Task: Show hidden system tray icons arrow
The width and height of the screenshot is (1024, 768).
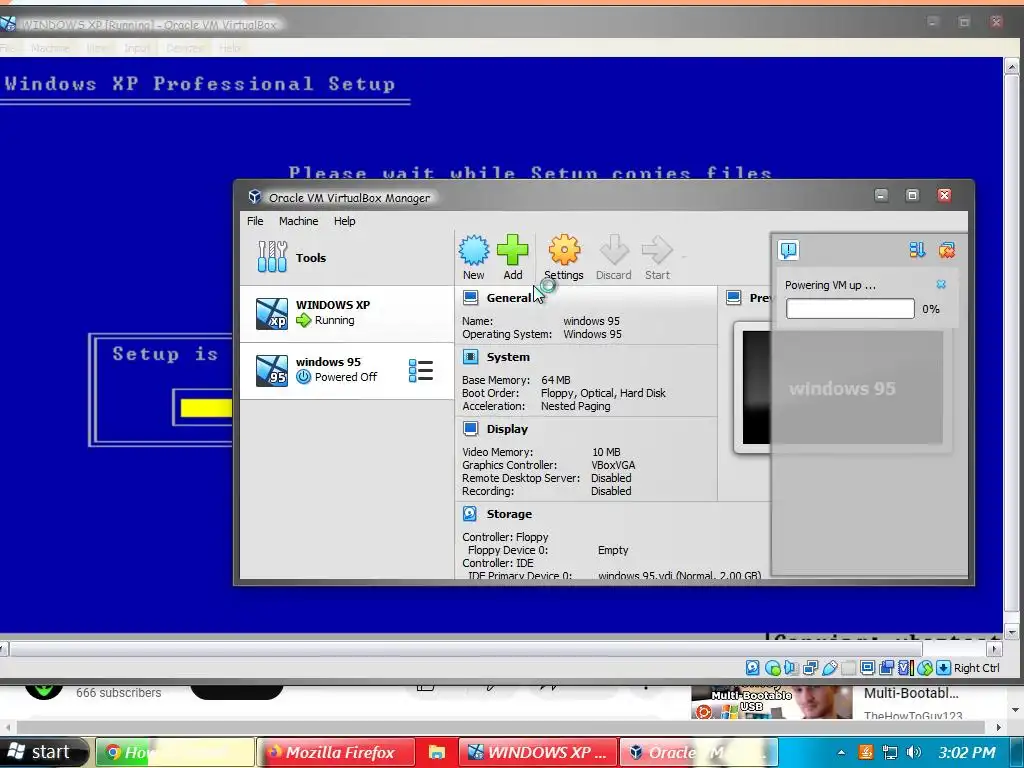Action: click(x=840, y=752)
